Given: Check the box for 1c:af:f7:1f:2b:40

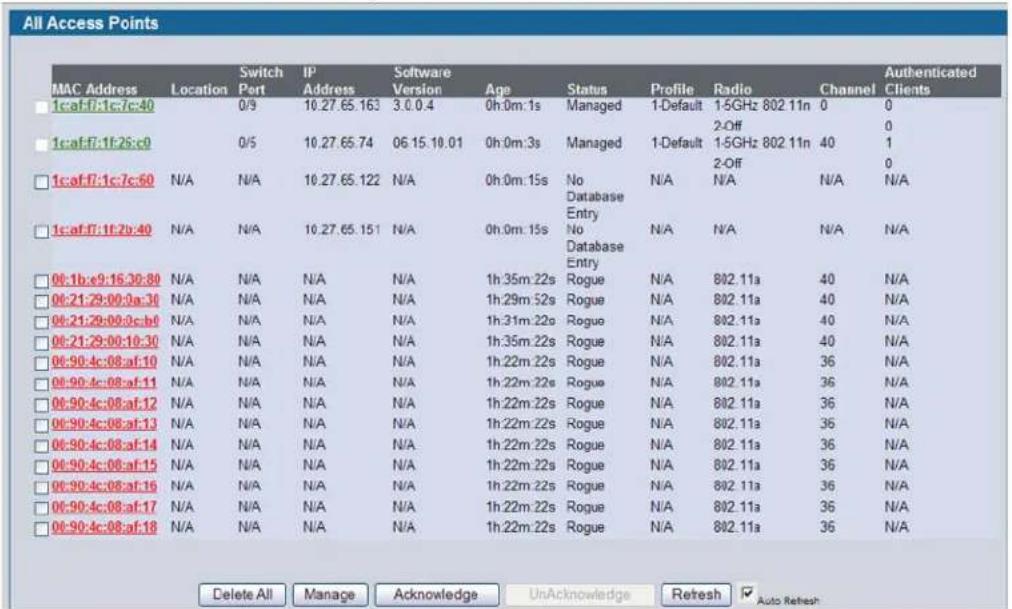Looking at the screenshot, I should [41, 231].
